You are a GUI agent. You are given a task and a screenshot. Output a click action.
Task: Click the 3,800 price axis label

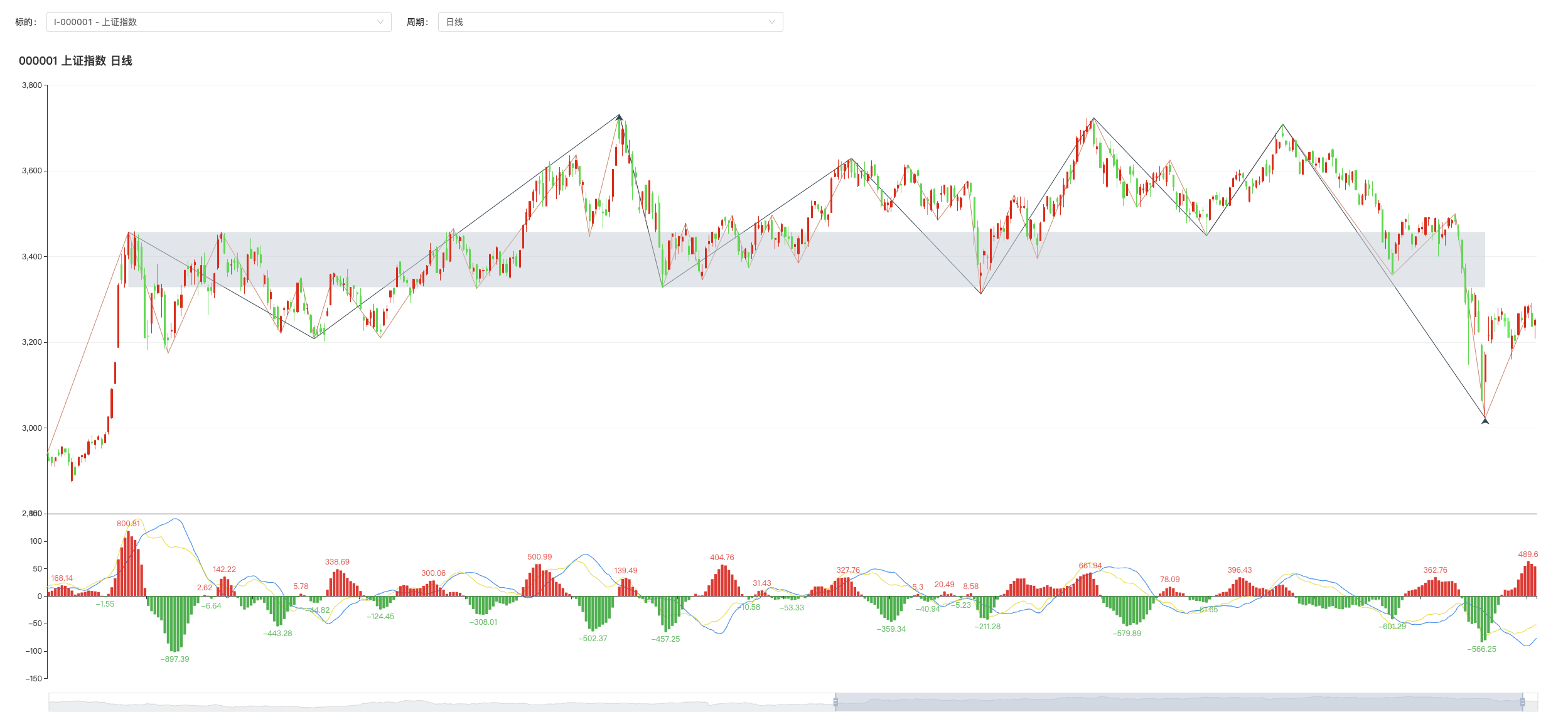point(31,85)
